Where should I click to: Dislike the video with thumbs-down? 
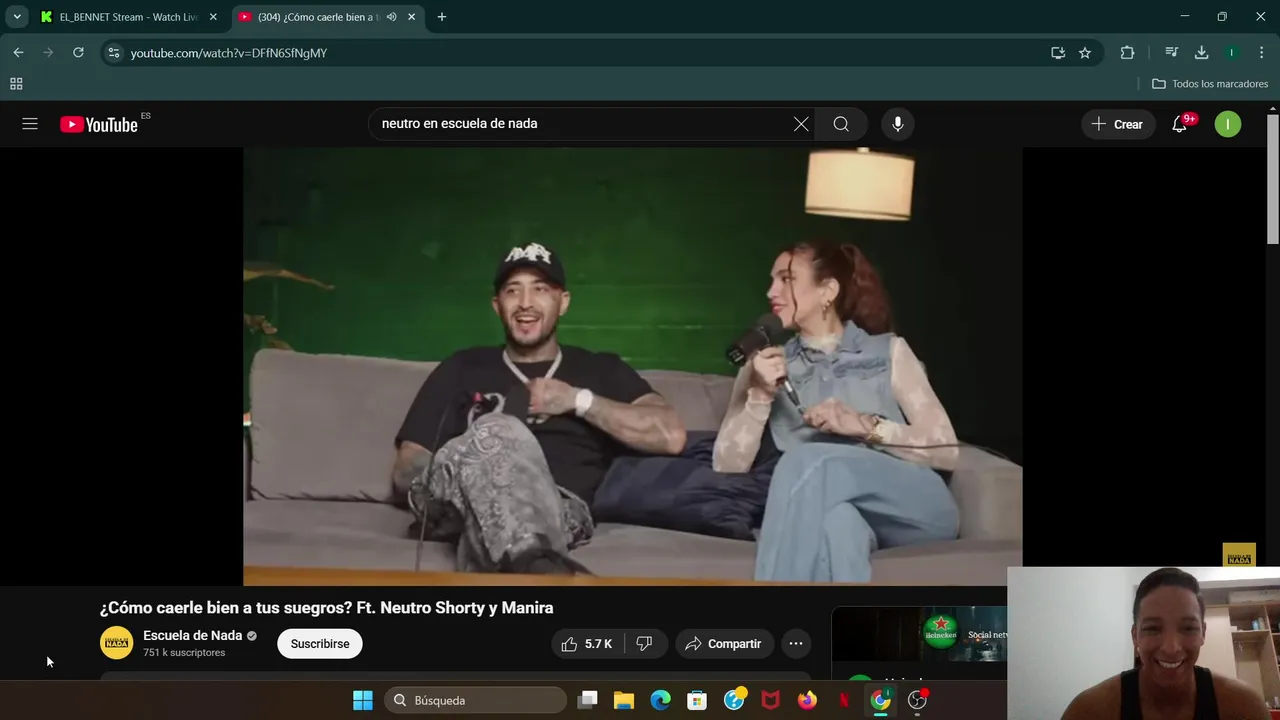(645, 644)
